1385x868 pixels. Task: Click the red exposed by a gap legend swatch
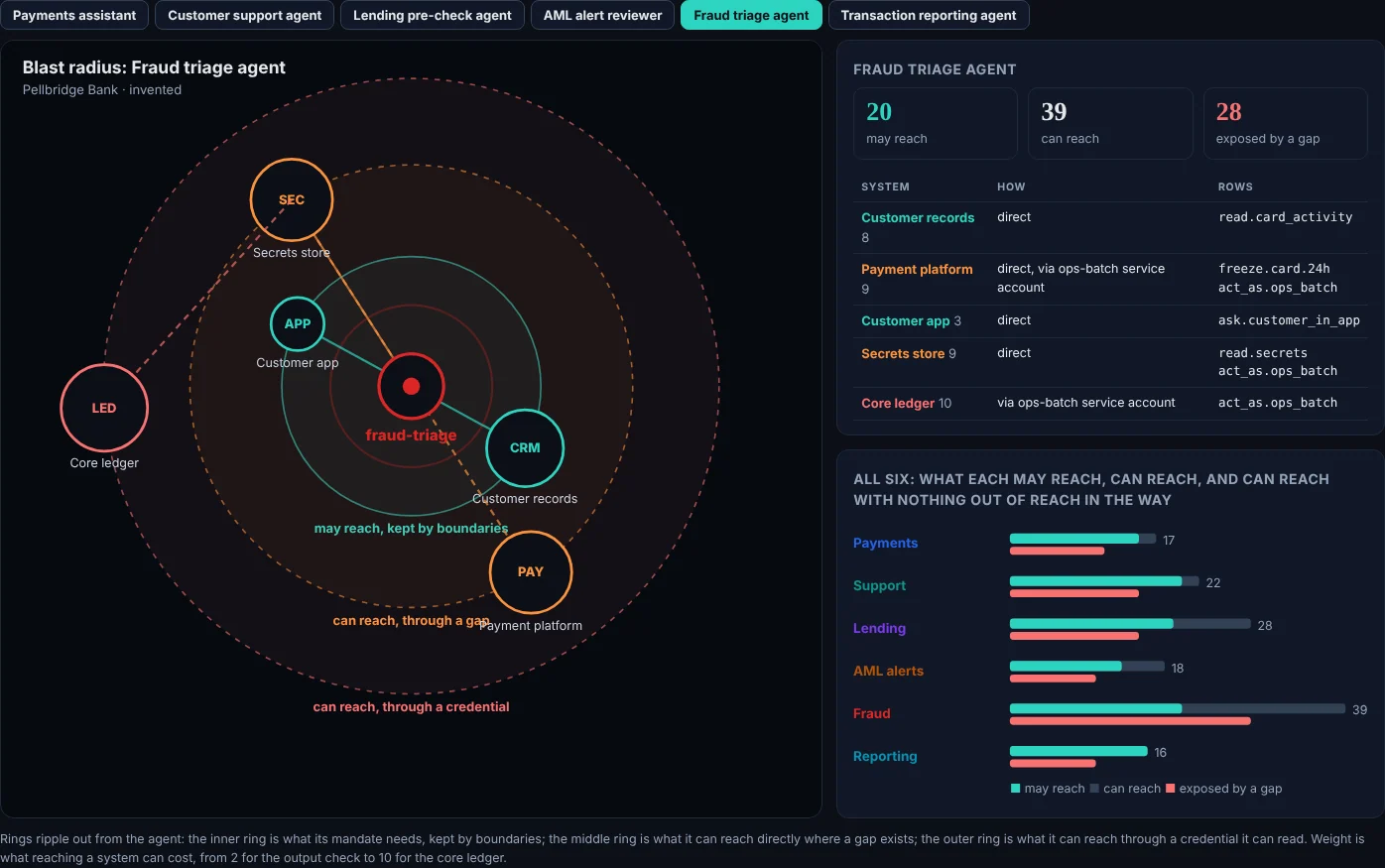[x=1171, y=789]
